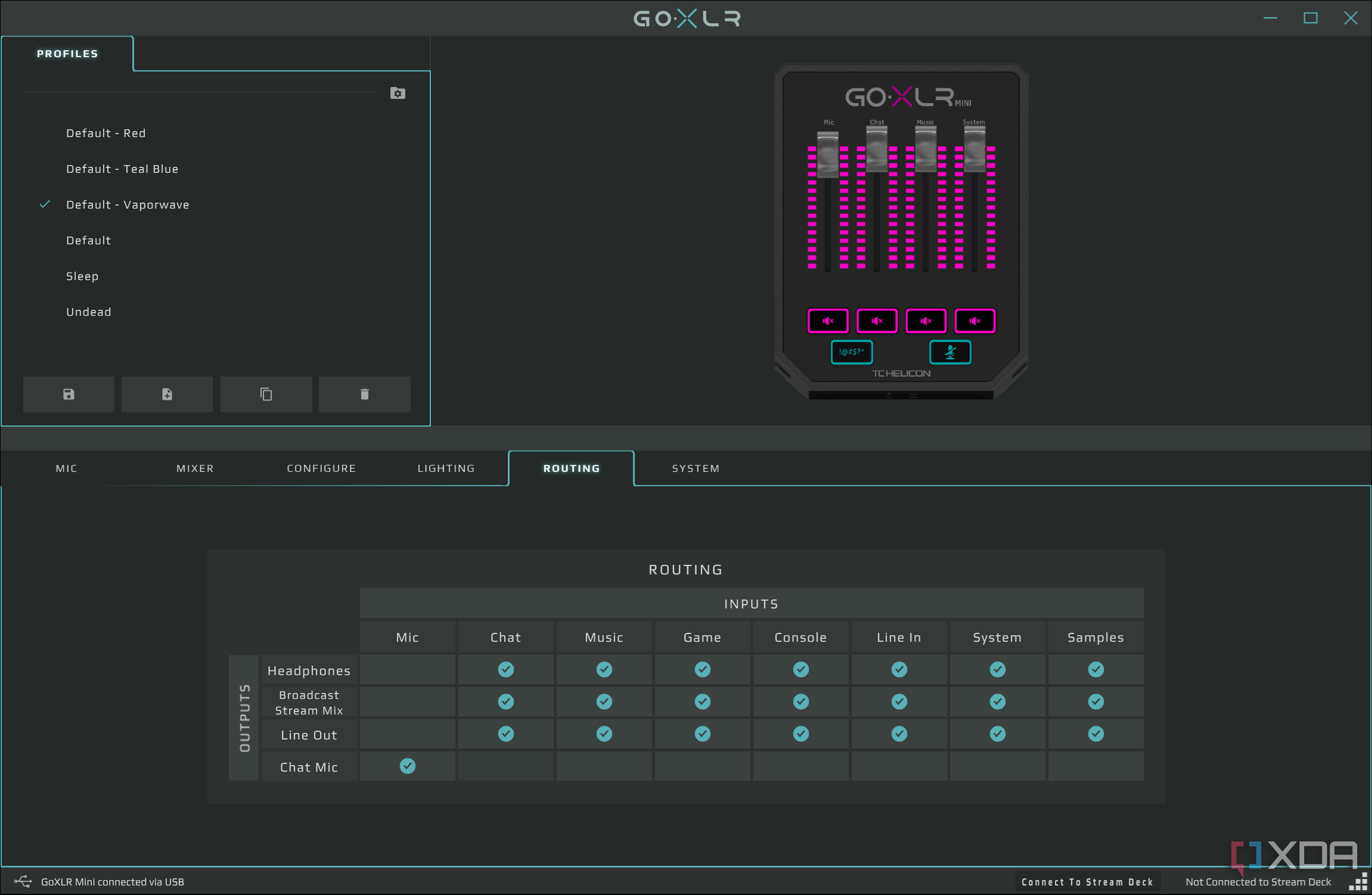Mute the System channel on the device
Screen dimensions: 1372x895
point(975,321)
